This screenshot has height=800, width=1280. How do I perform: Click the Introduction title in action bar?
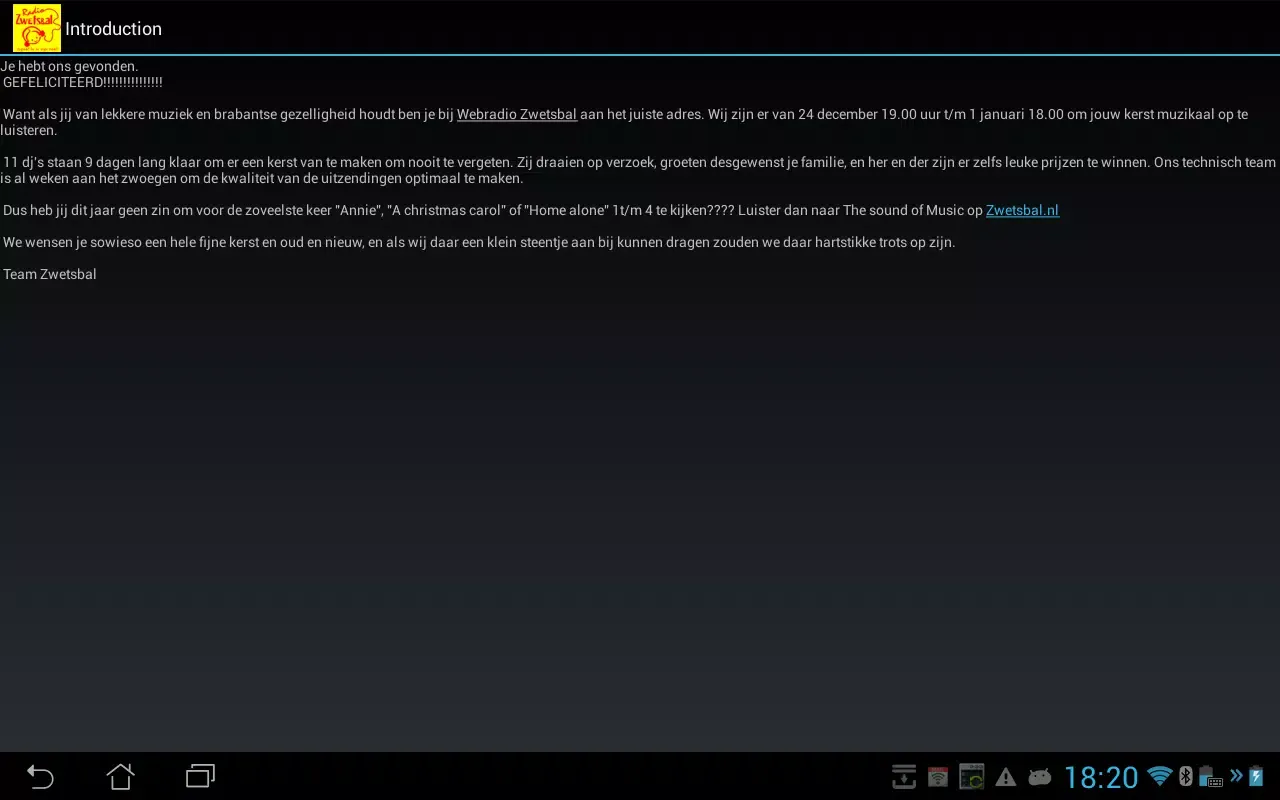113,29
